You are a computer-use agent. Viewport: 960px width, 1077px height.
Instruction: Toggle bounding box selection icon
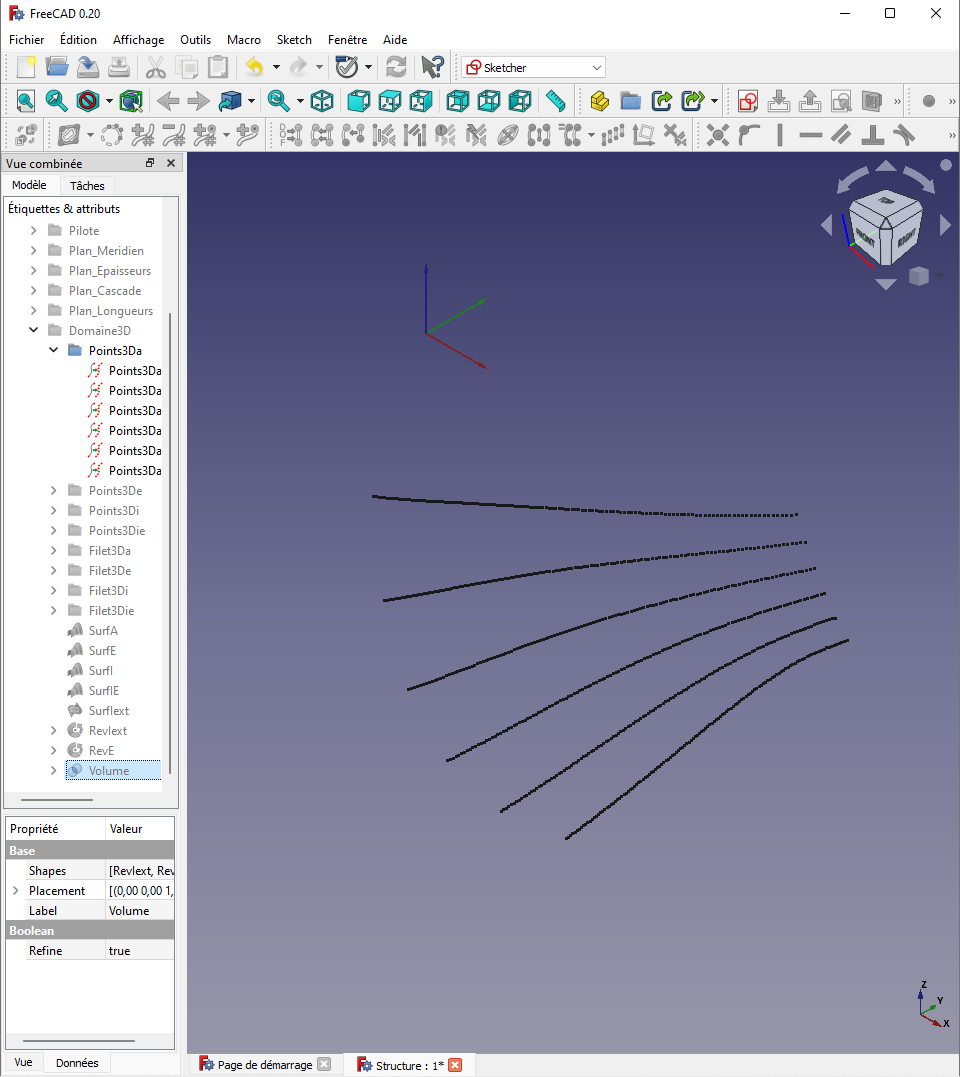tap(131, 101)
